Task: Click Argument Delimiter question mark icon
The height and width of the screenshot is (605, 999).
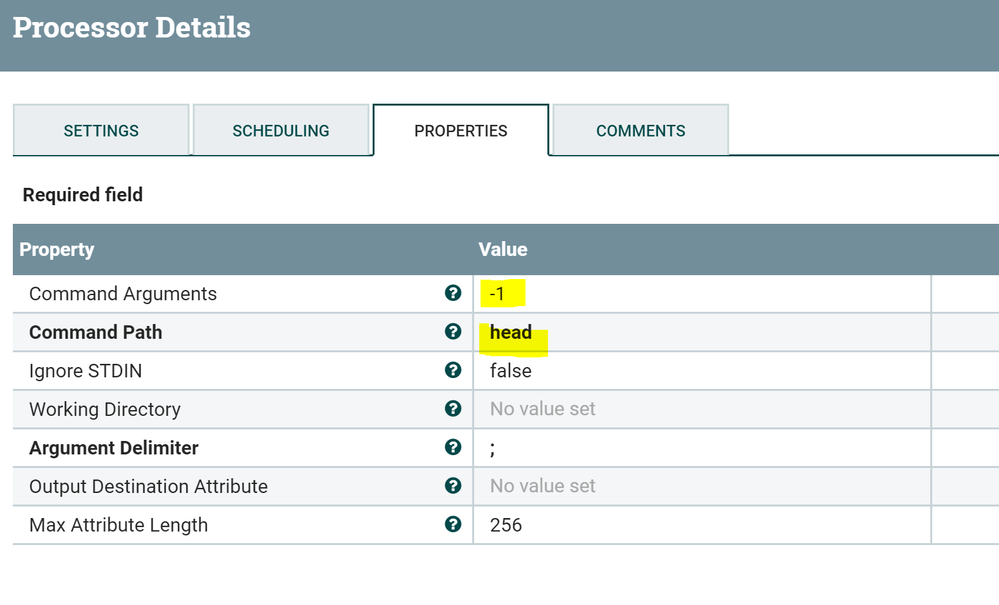Action: 453,447
